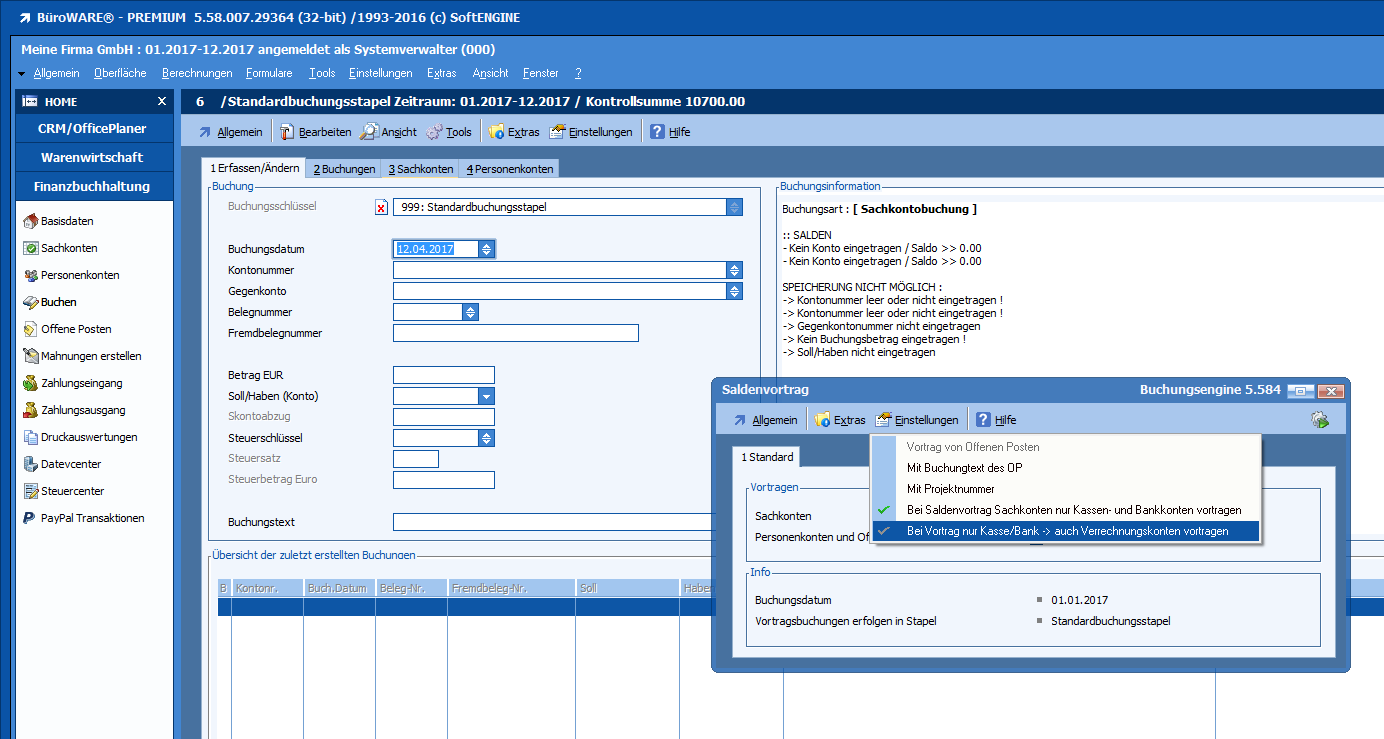Click the Warenwirtschaft section button

[92, 157]
